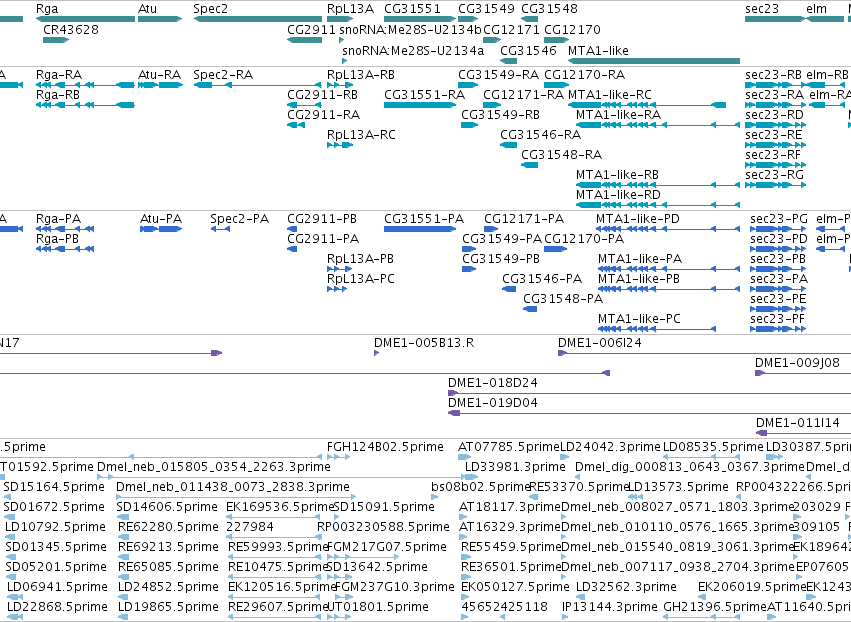Screen dimensions: 851x622
Task: Open the MTA1-like-PC protein label
Action: pos(639,318)
